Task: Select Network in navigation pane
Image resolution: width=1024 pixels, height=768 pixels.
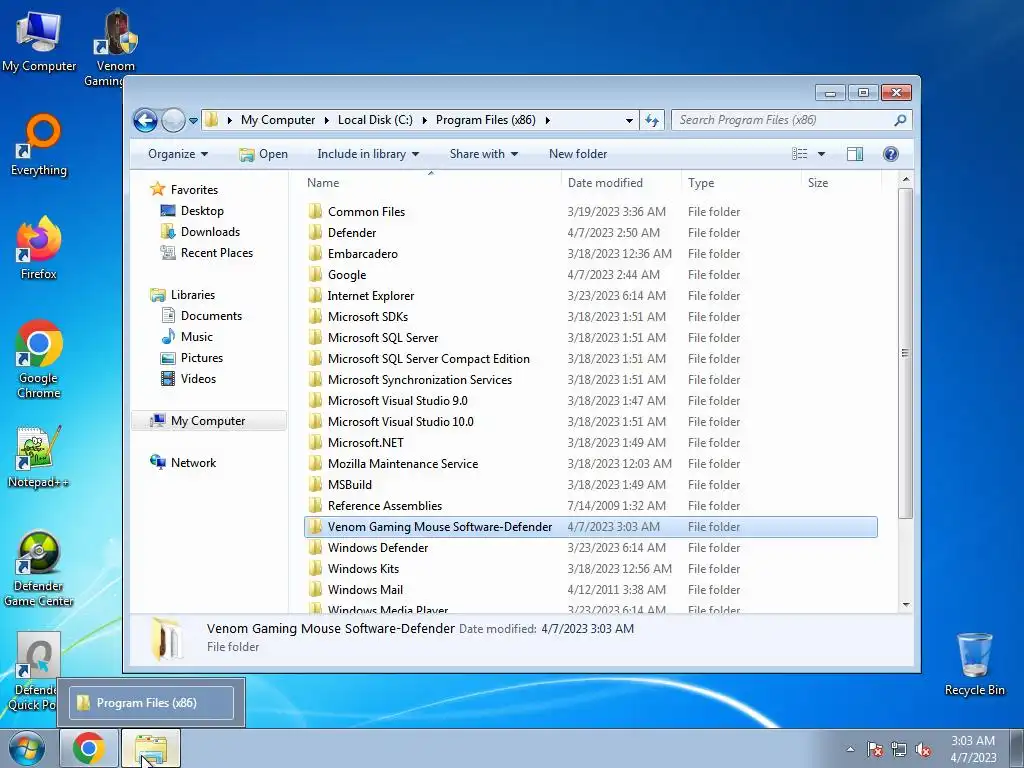Action: [193, 463]
